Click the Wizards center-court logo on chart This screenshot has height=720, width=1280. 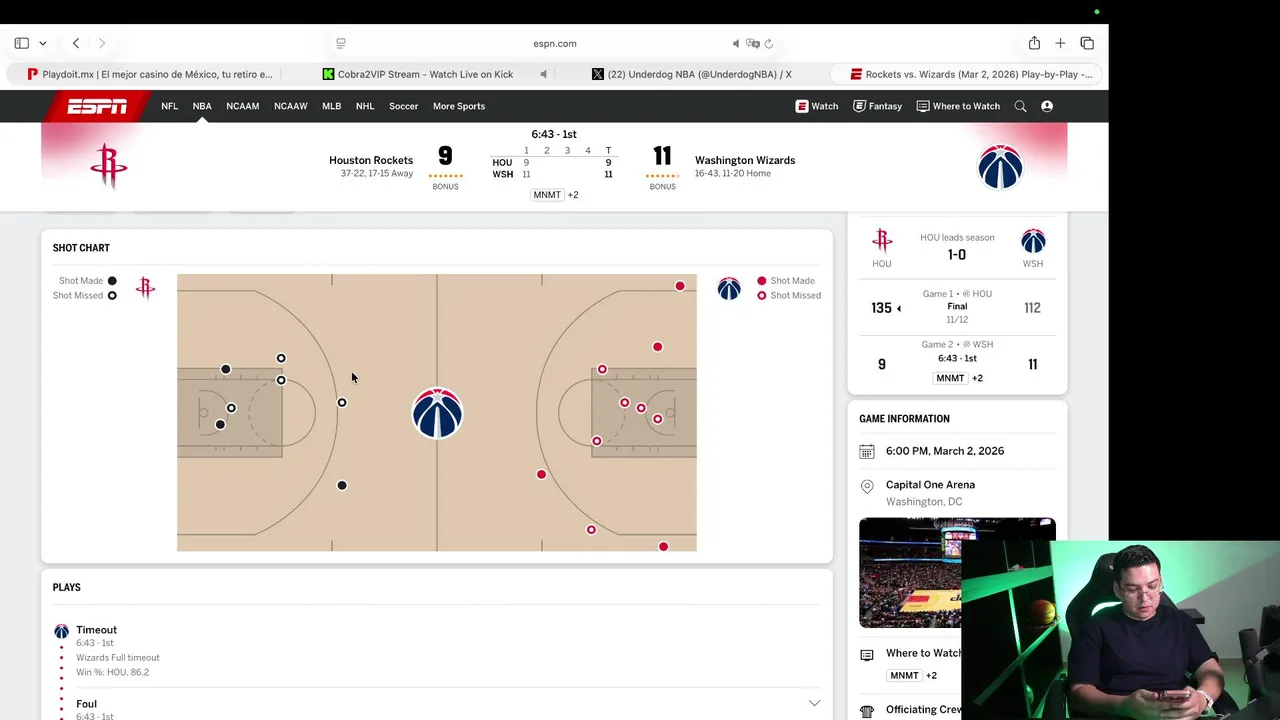(437, 413)
